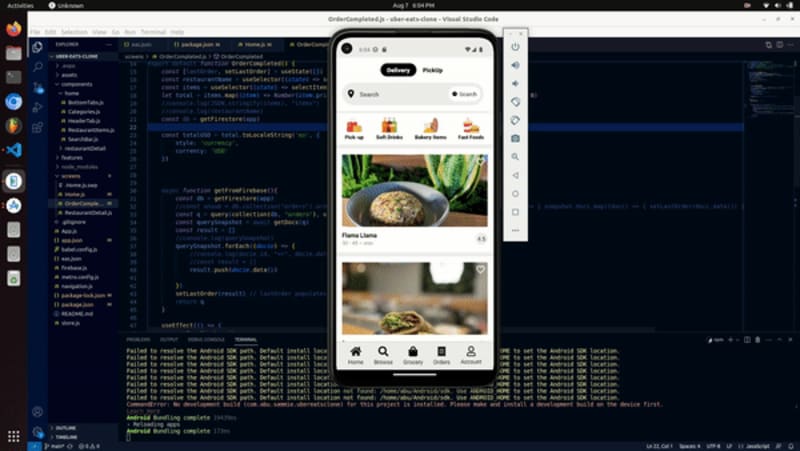Image resolution: width=800 pixels, height=451 pixels.
Task: Click the Search button in the app
Action: click(464, 94)
